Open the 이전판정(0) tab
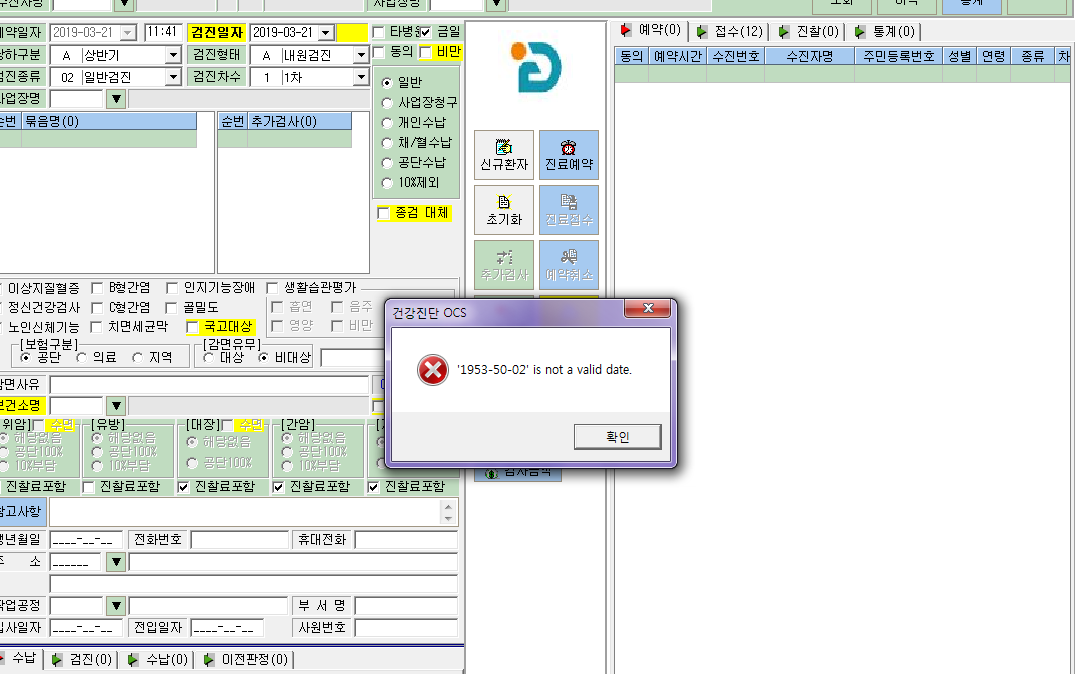This screenshot has width=1075, height=674. (x=245, y=660)
